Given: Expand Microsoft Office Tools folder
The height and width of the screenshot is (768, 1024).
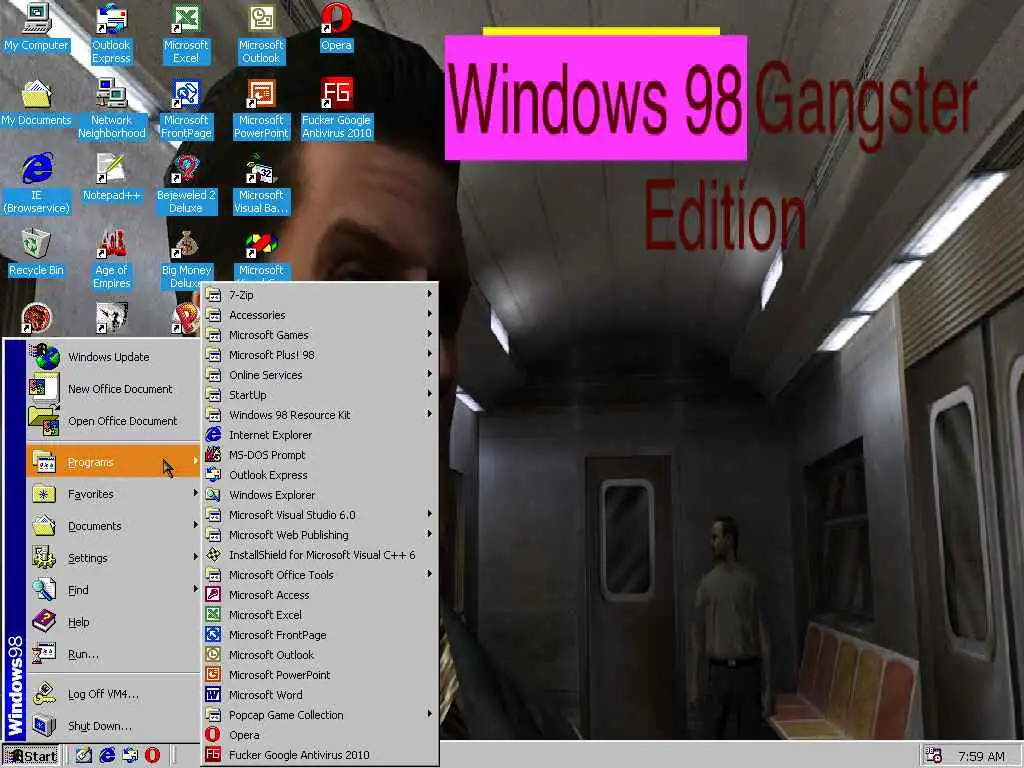Looking at the screenshot, I should click(320, 575).
